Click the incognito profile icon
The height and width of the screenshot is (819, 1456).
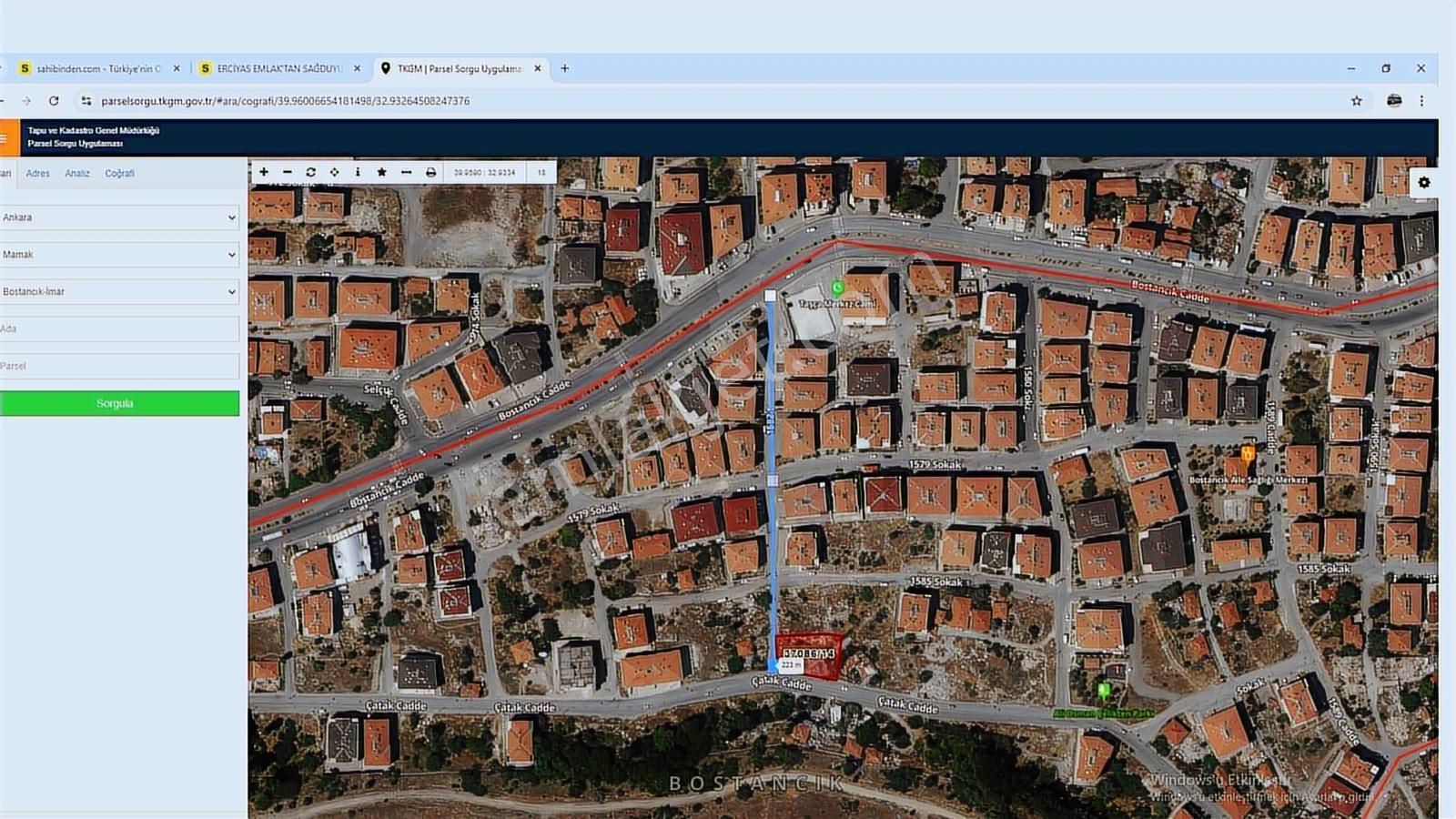coord(1394,101)
